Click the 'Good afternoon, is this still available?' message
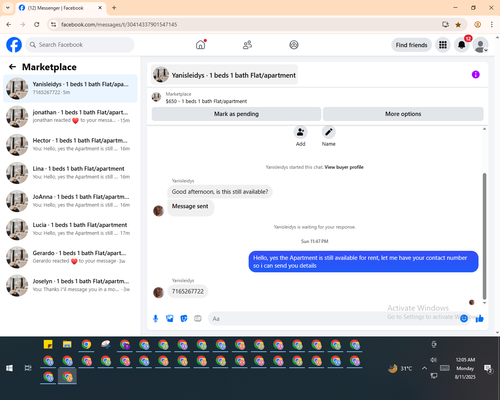The image size is (500, 400). 220,192
